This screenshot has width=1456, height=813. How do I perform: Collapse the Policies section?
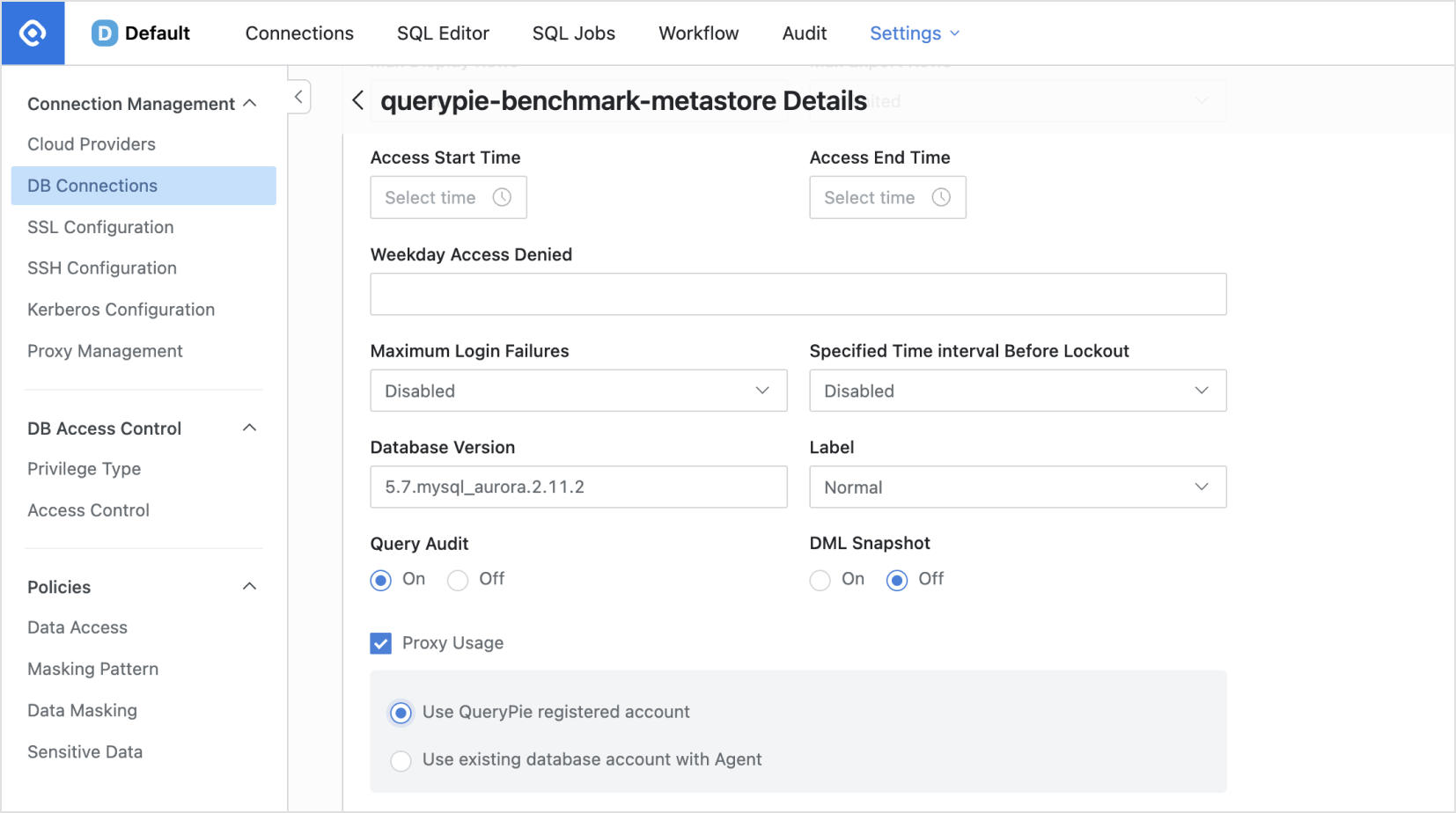coord(250,586)
